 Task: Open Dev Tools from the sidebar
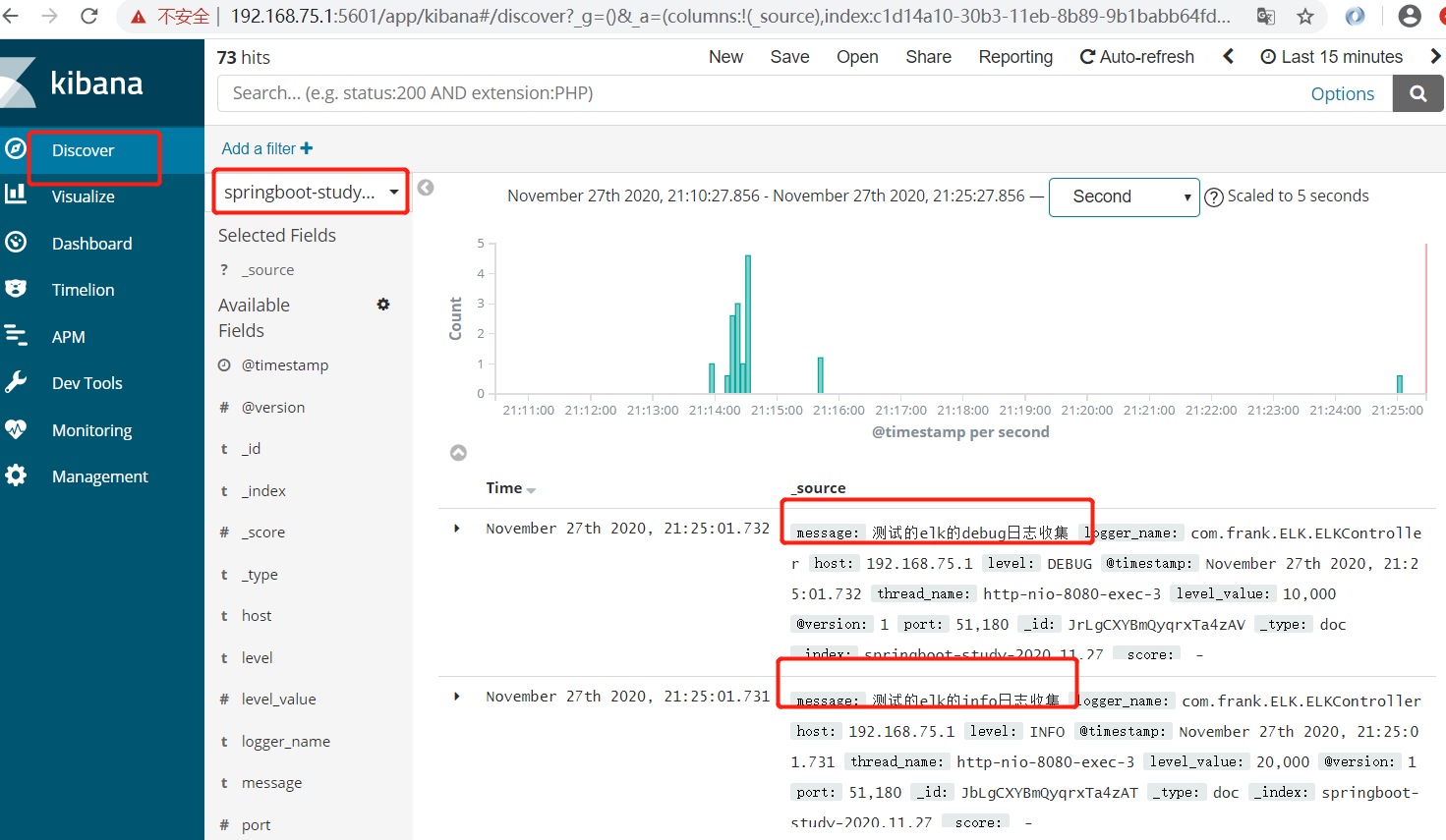coord(87,382)
